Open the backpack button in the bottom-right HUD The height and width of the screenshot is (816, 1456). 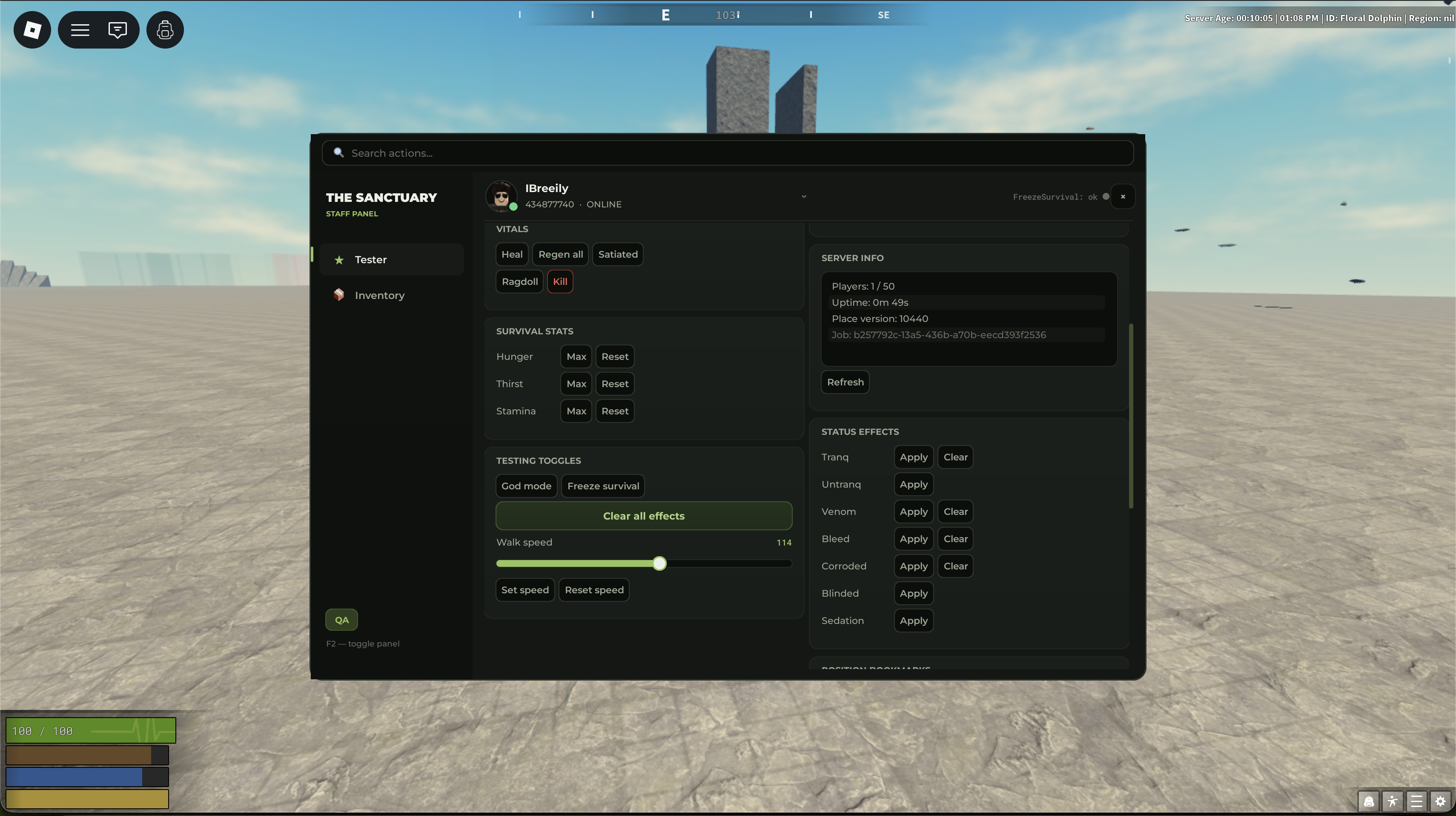coord(1369,801)
